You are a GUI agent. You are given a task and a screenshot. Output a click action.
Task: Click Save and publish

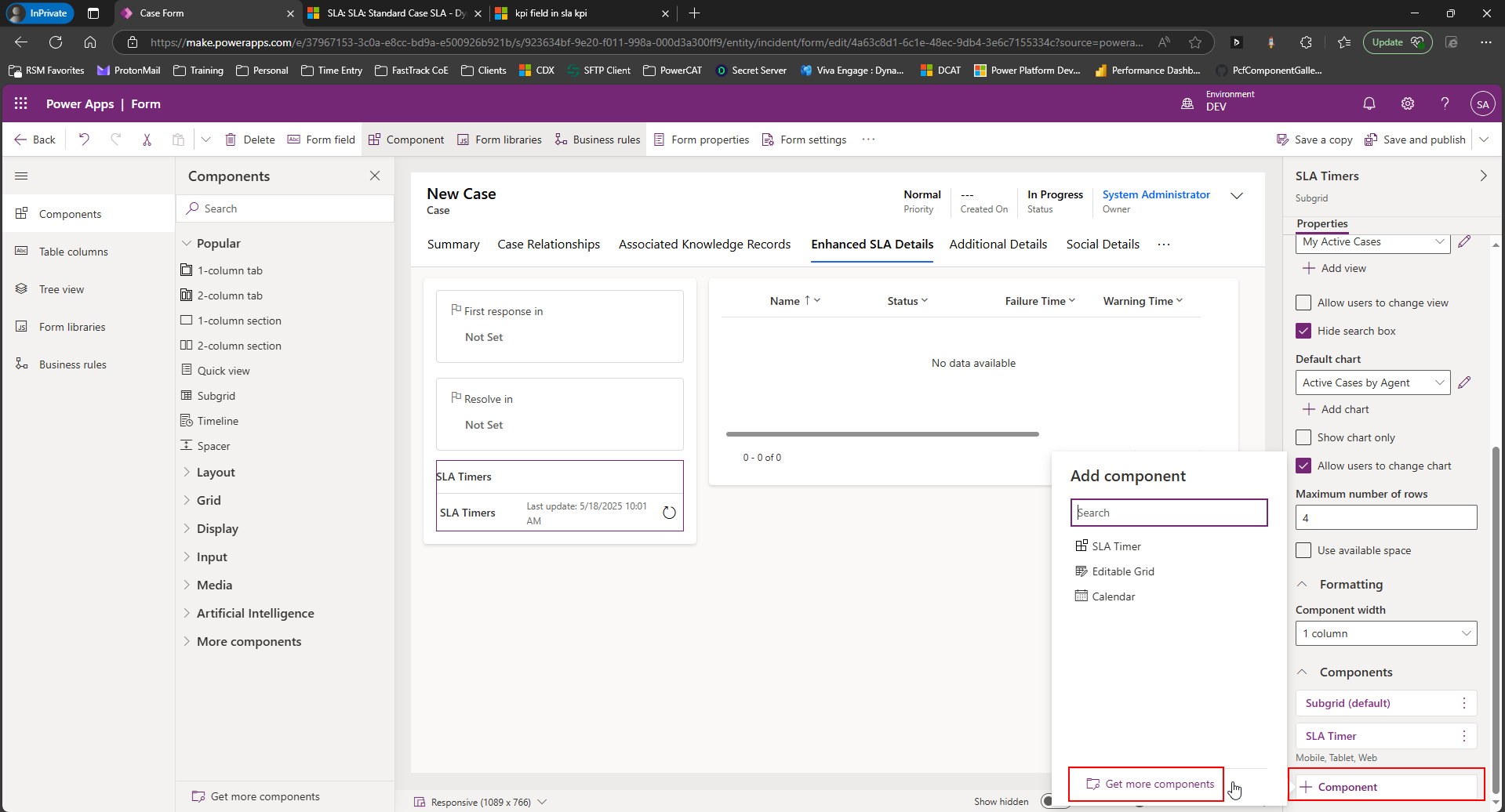pyautogui.click(x=1415, y=140)
